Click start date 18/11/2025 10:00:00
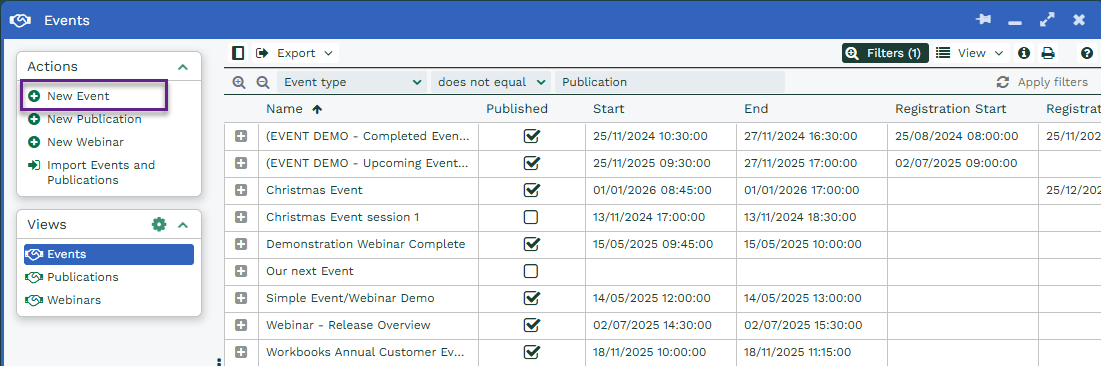This screenshot has width=1101, height=366. (650, 352)
